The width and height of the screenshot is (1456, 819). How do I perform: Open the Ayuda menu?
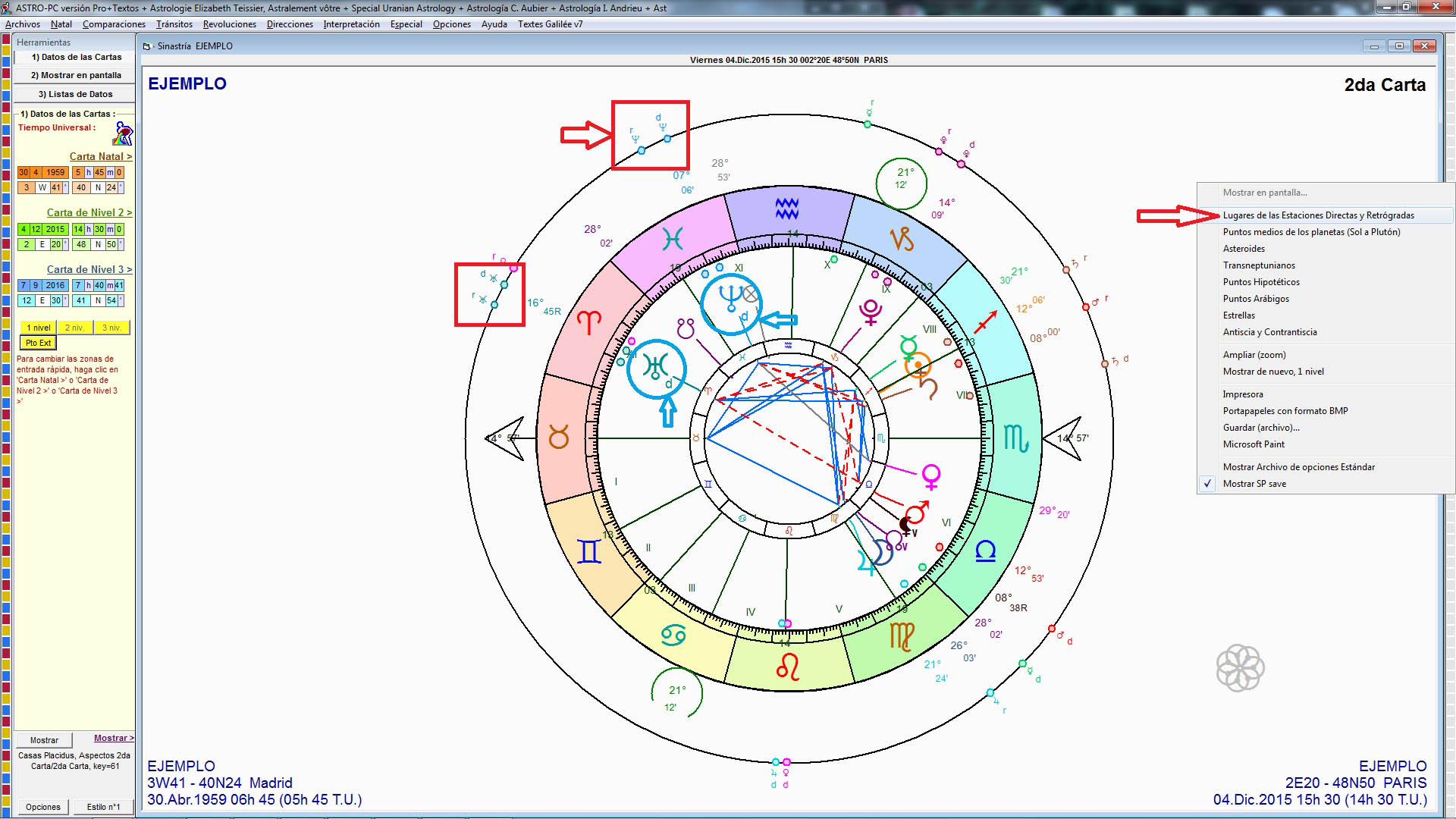click(x=494, y=24)
